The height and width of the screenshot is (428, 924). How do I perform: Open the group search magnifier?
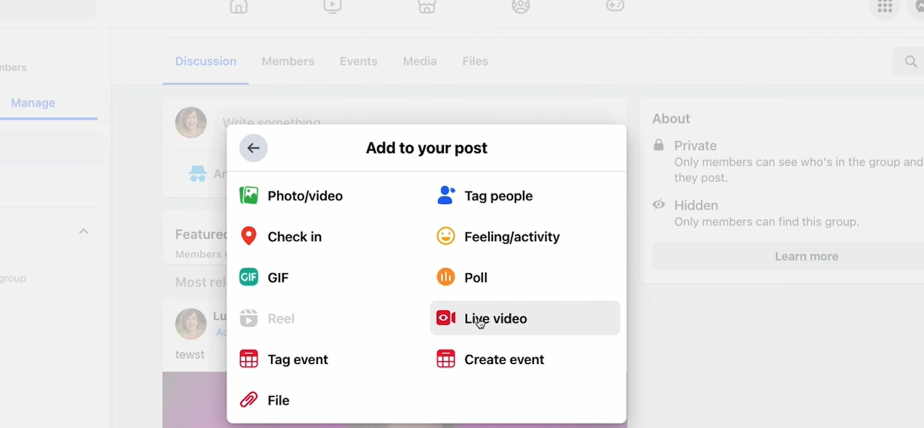910,62
